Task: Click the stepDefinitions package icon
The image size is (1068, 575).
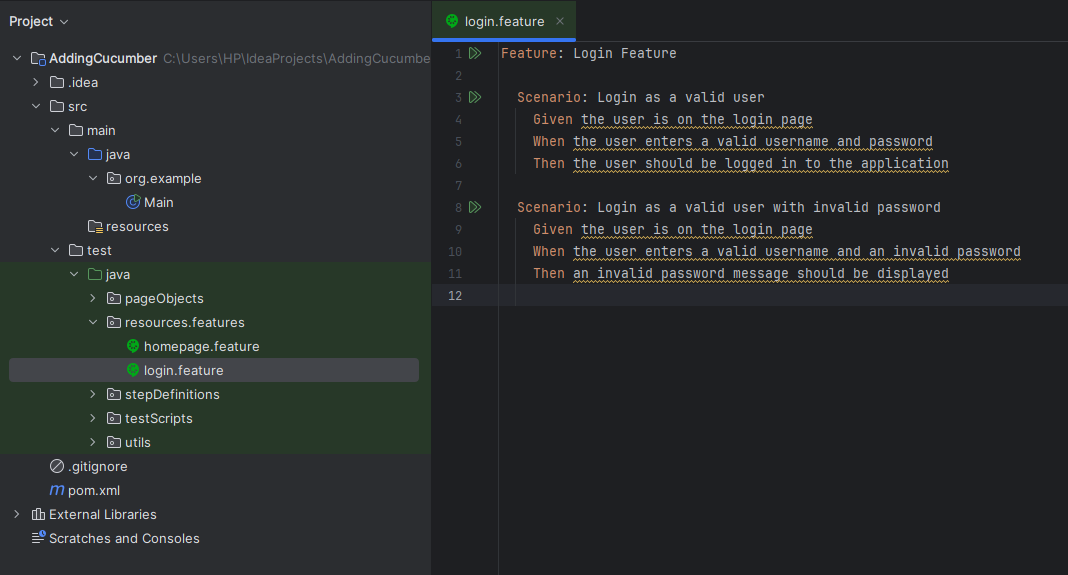Action: point(114,394)
